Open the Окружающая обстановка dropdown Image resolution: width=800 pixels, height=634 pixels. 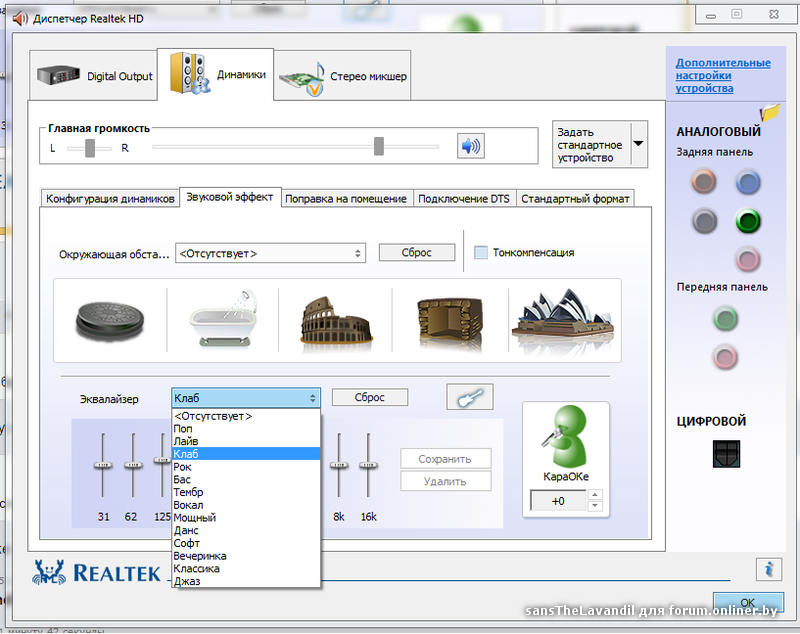coord(270,253)
